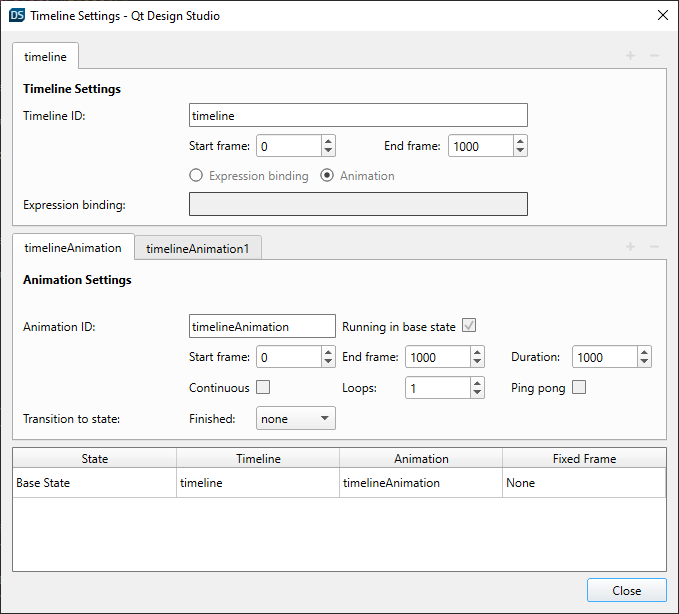Click the add timeline plus icon
Viewport: 679px width, 614px height.
(x=630, y=55)
